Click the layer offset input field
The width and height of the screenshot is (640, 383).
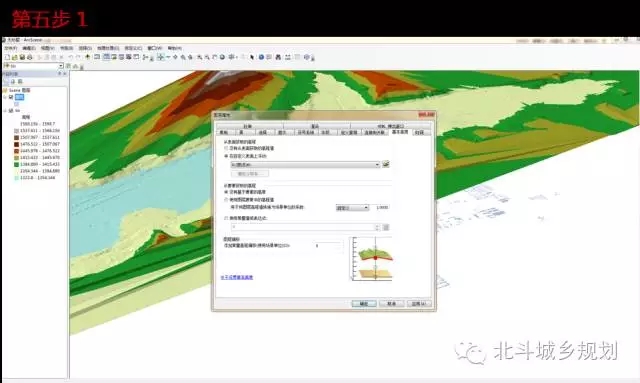point(328,245)
